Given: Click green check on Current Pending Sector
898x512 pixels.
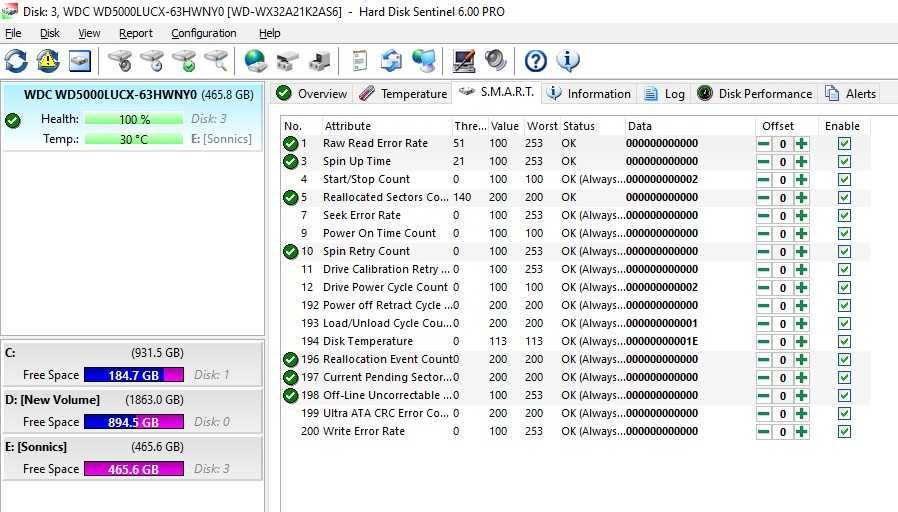Looking at the screenshot, I should click(x=291, y=377).
